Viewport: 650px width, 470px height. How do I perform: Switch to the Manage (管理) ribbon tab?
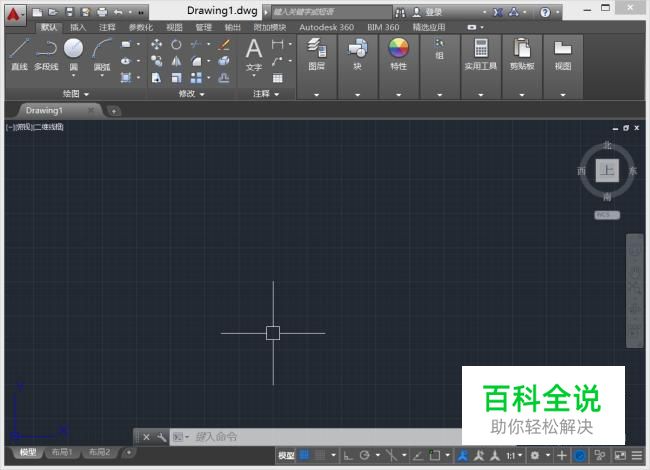(x=203, y=27)
